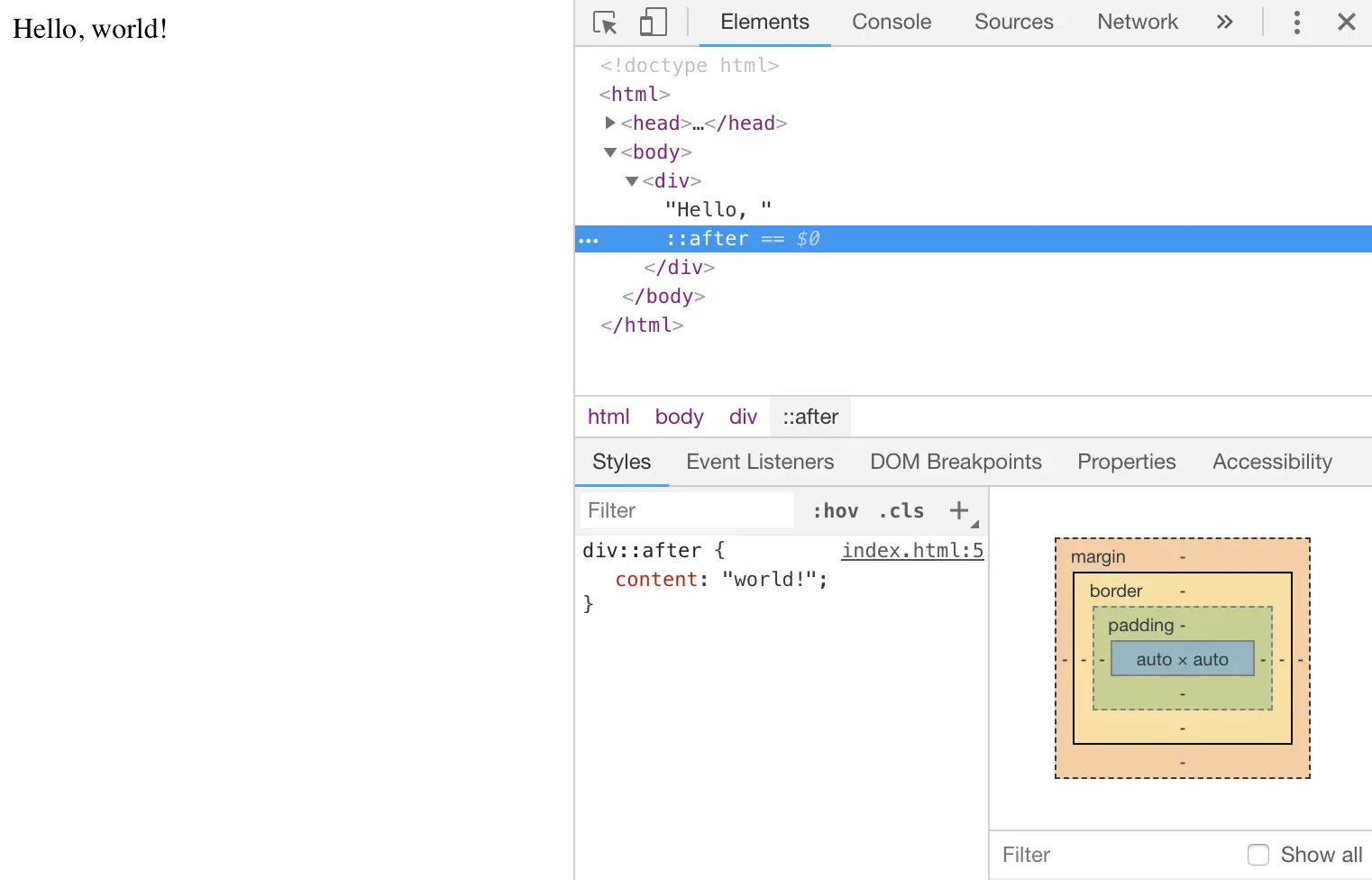Switch to the Console tab

891,22
